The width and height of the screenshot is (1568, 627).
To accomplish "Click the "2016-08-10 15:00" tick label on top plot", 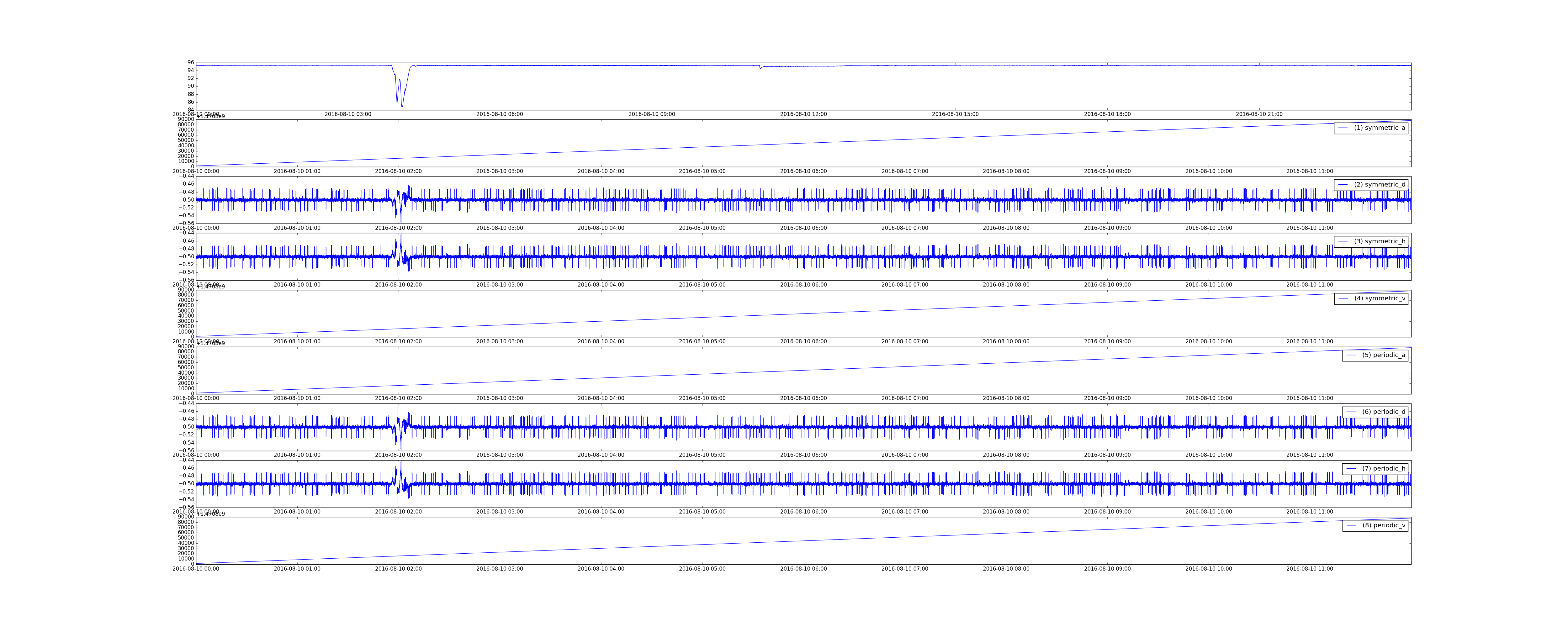I will 955,114.
